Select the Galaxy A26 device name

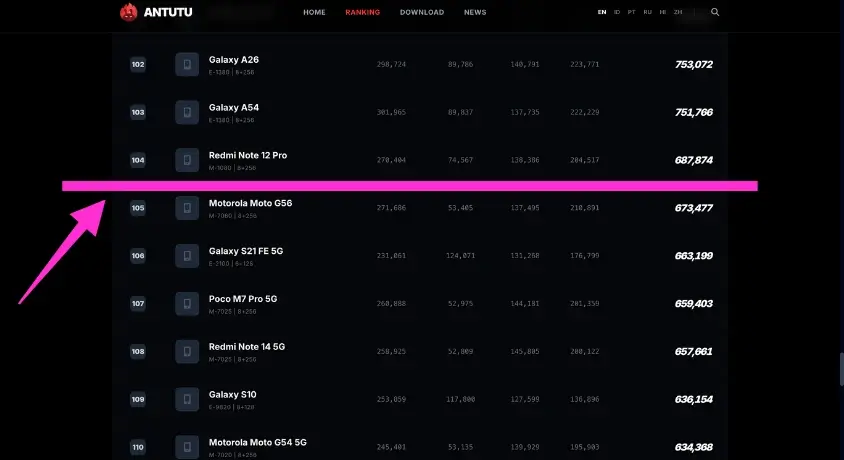pos(234,60)
